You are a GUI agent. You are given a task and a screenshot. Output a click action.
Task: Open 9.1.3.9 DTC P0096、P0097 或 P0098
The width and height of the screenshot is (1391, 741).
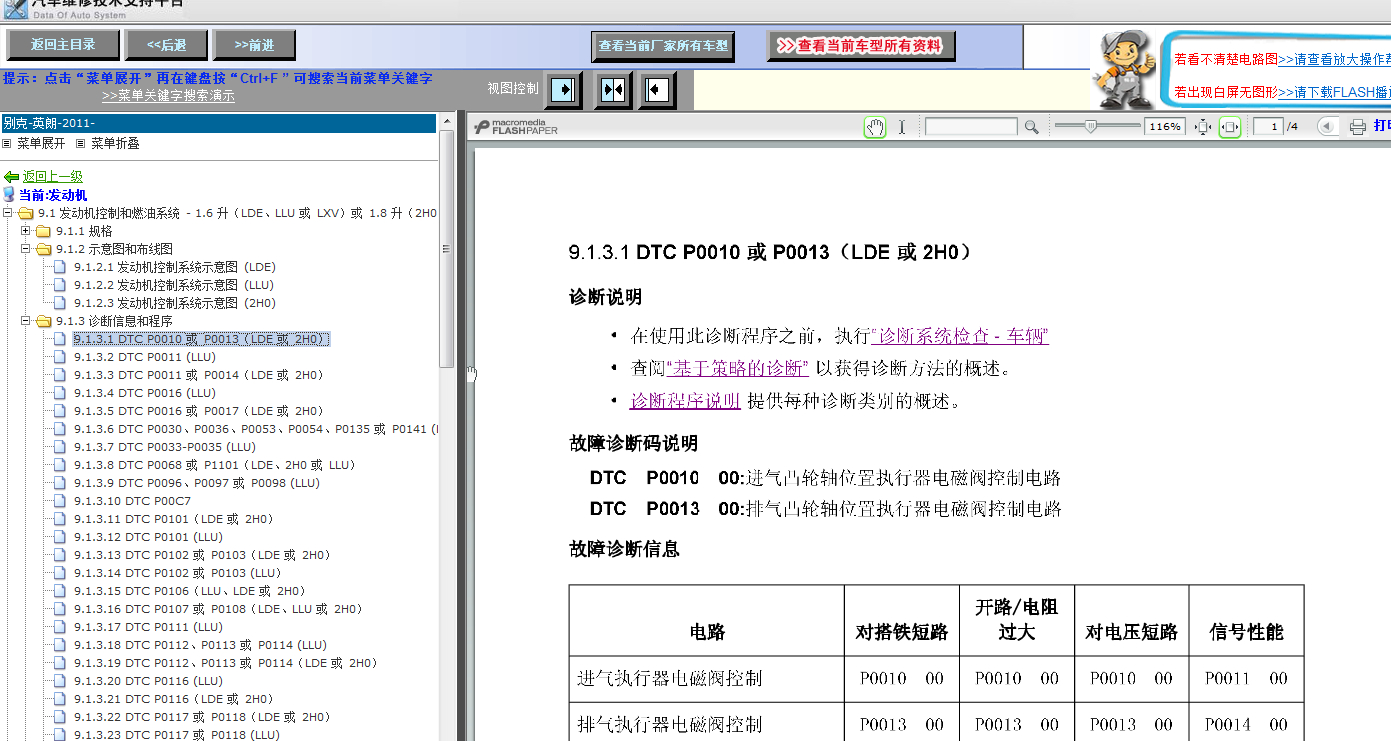tap(197, 483)
